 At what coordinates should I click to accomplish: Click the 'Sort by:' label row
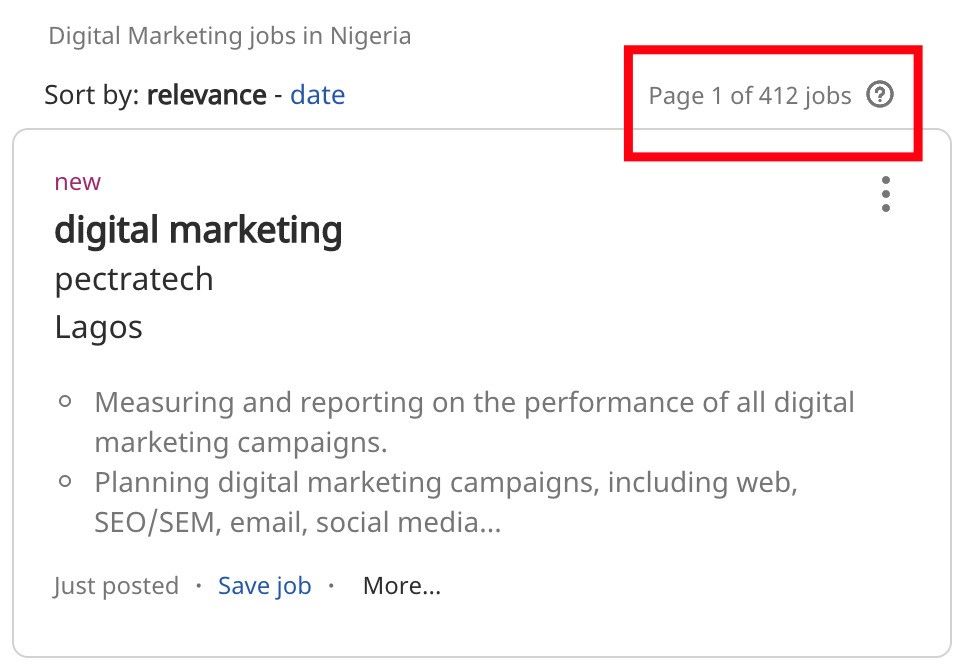click(x=95, y=94)
